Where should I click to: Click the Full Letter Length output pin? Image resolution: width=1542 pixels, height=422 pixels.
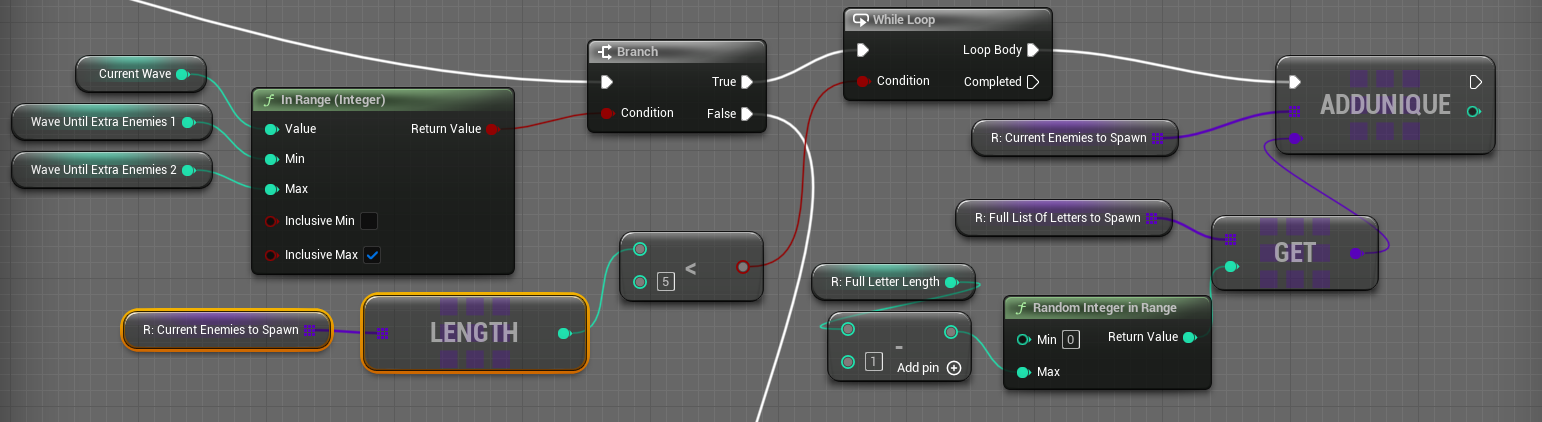point(950,282)
